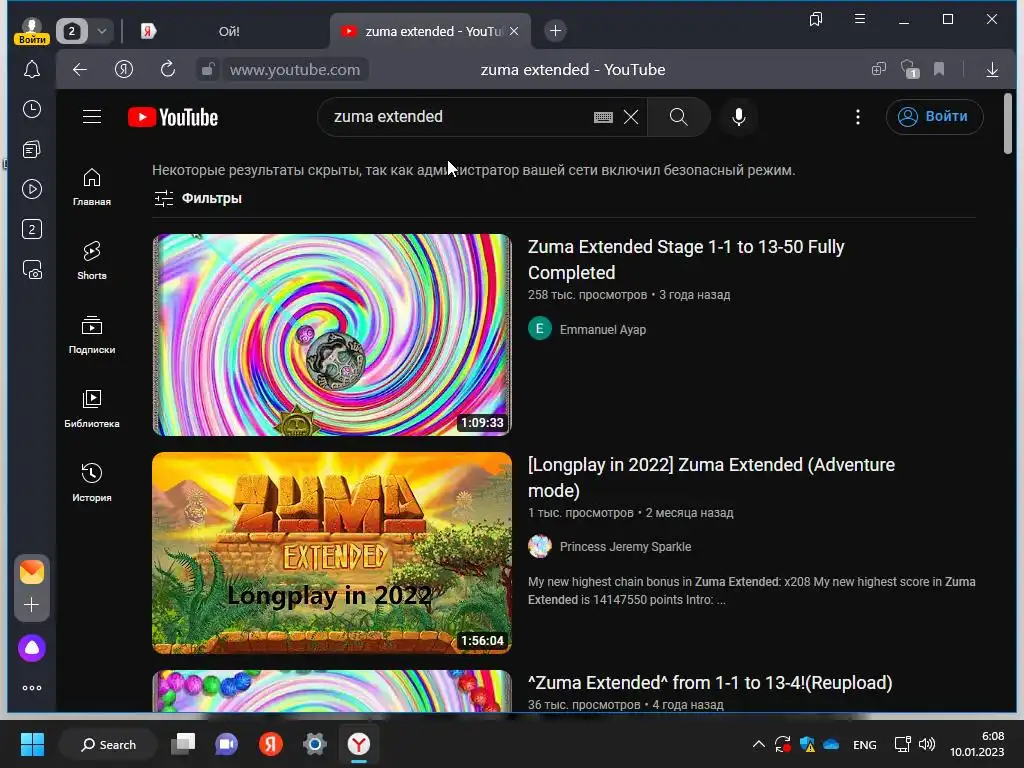Viewport: 1024px width, 768px height.
Task: Click the Войти sign-in button on YouTube
Action: pyautogui.click(x=935, y=117)
